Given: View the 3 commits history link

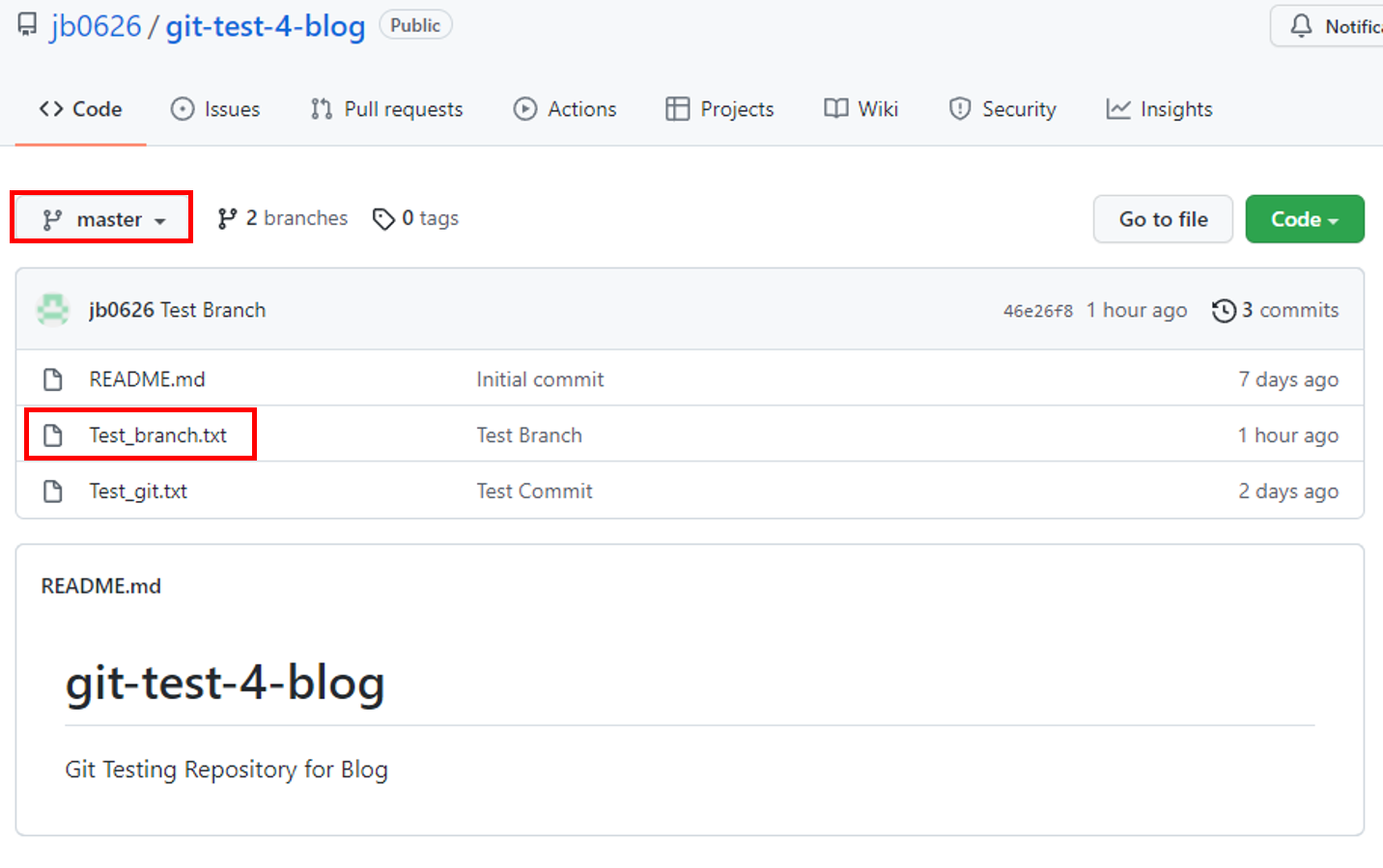Looking at the screenshot, I should click(x=1276, y=310).
